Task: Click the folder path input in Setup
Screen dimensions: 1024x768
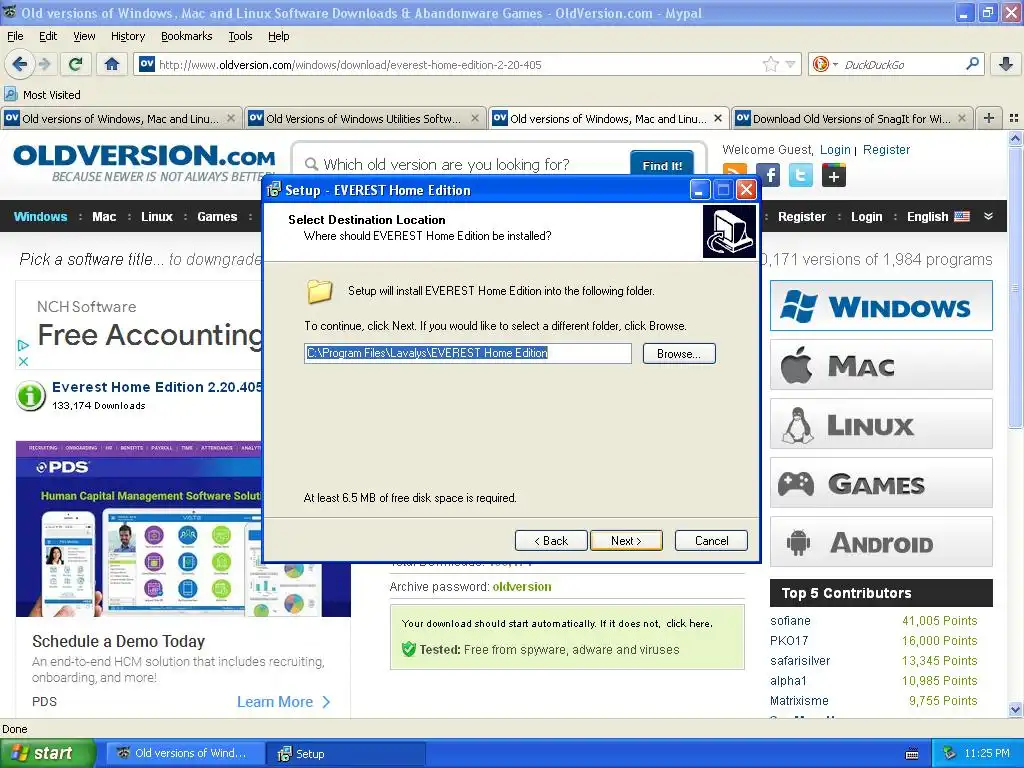Action: 468,353
